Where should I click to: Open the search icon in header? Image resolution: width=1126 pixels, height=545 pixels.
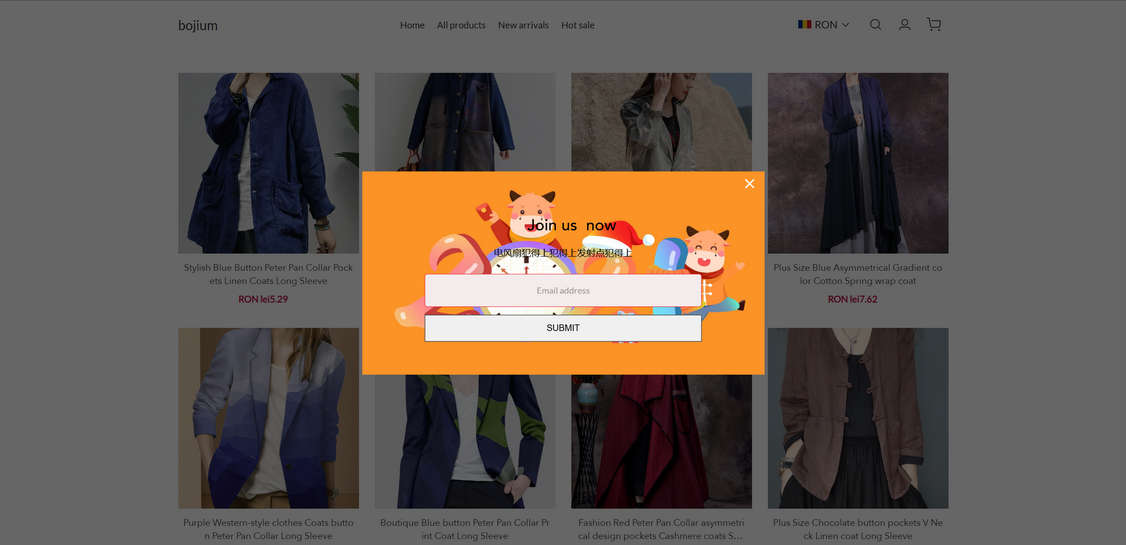click(875, 24)
